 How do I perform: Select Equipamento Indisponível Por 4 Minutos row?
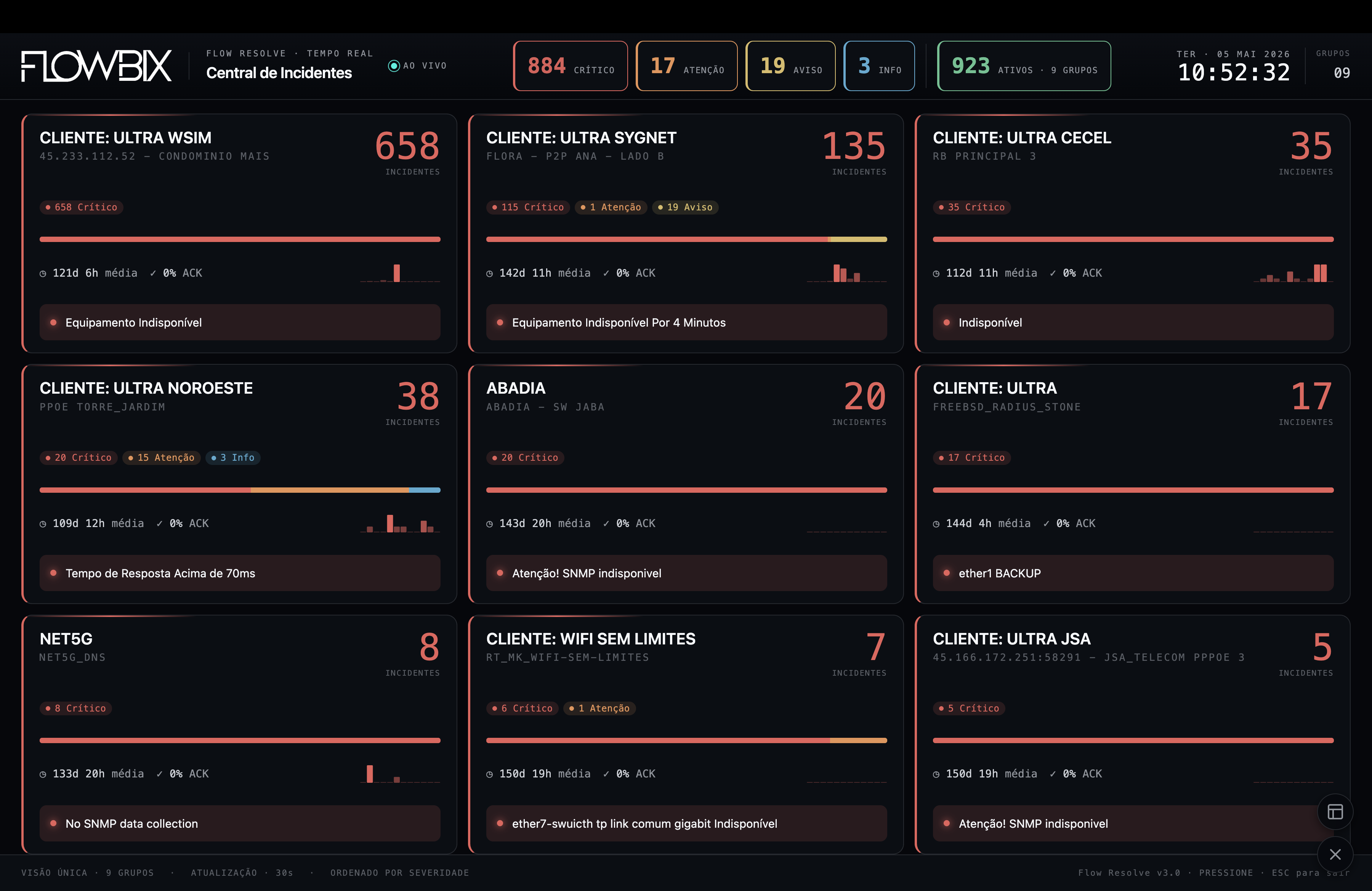point(687,322)
